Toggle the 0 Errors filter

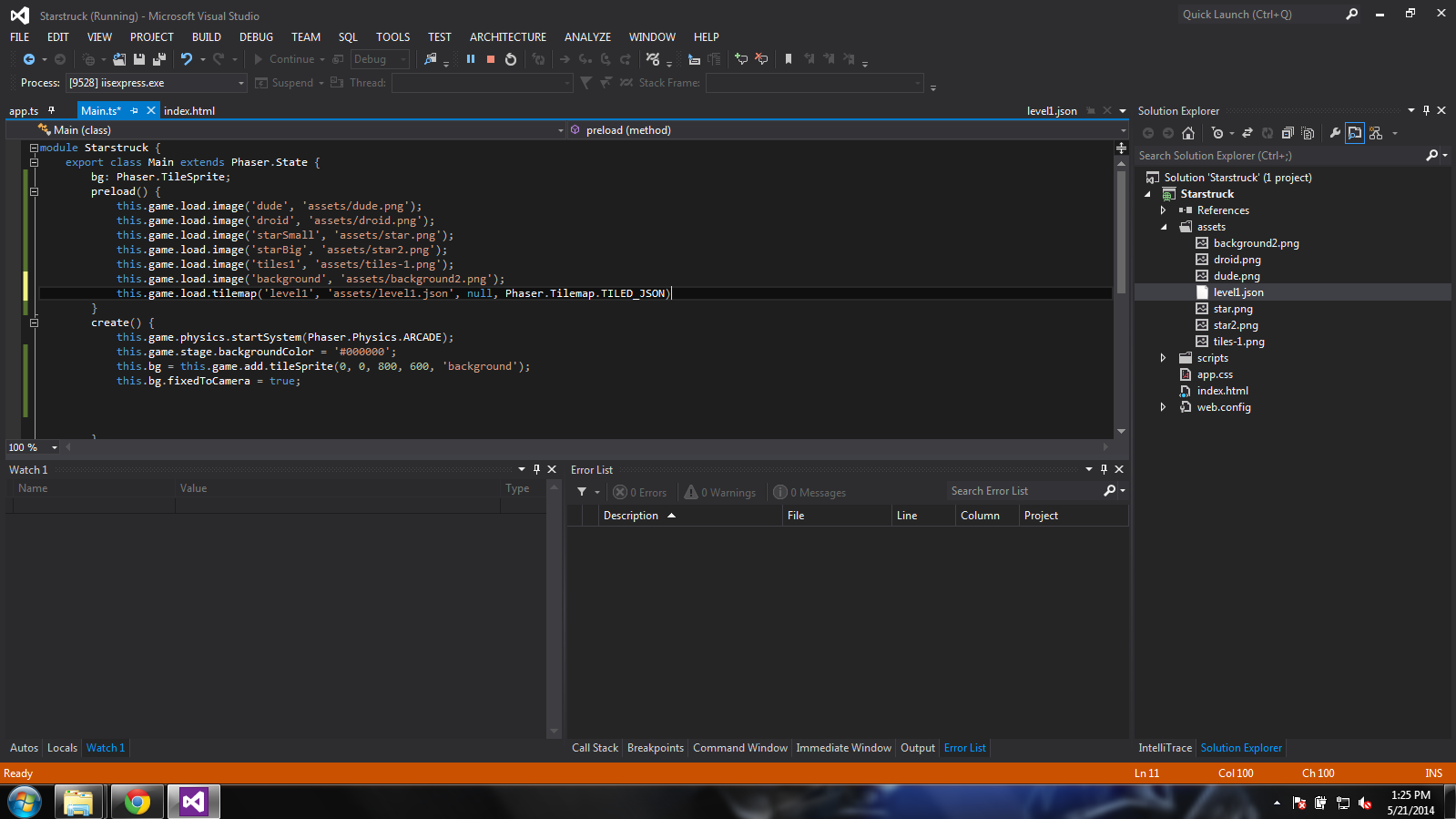(x=639, y=492)
